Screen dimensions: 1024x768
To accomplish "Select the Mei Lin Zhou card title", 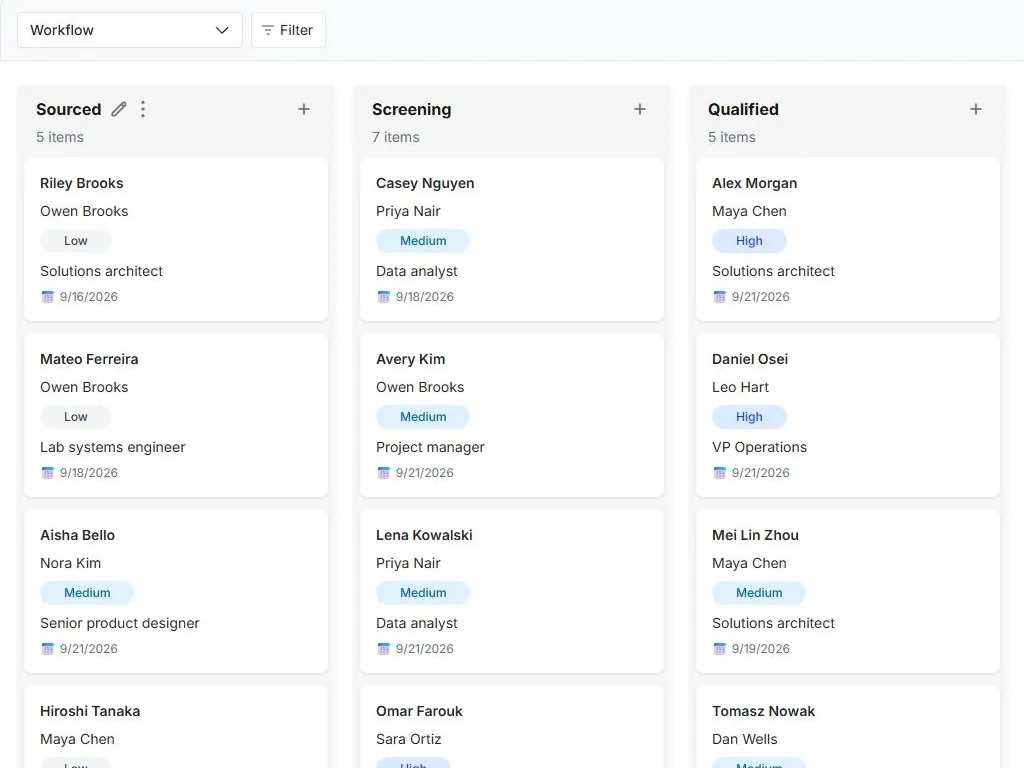I will click(755, 535).
